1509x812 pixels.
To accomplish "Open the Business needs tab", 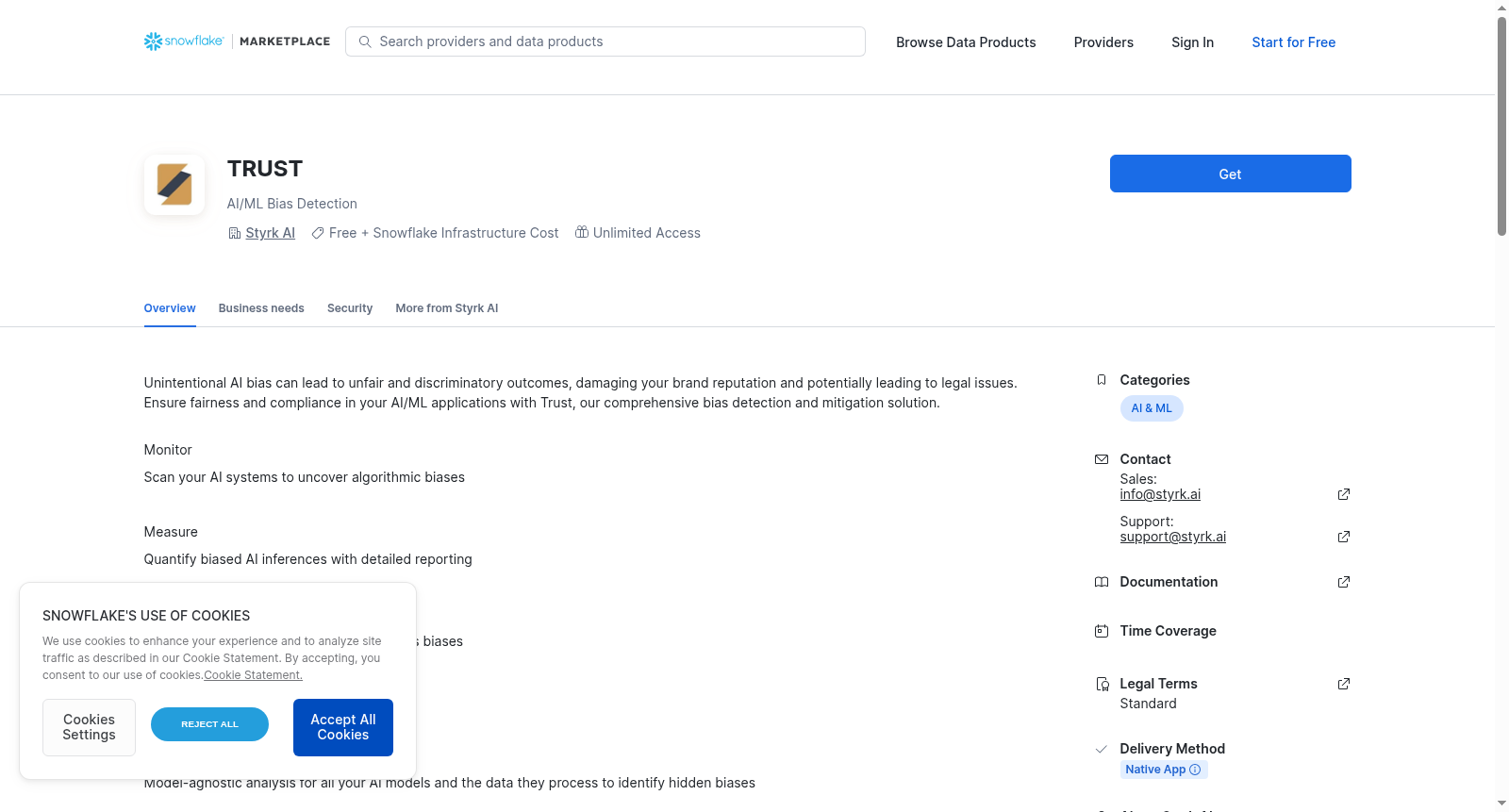I will click(x=261, y=308).
